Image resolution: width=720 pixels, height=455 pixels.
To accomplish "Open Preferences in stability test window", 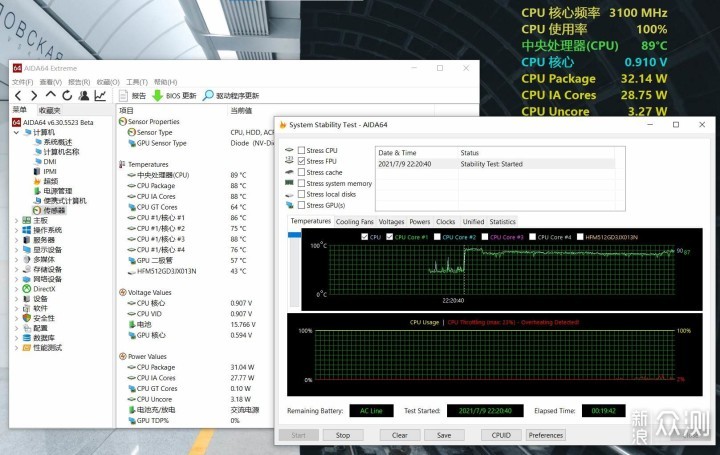I will pos(546,435).
